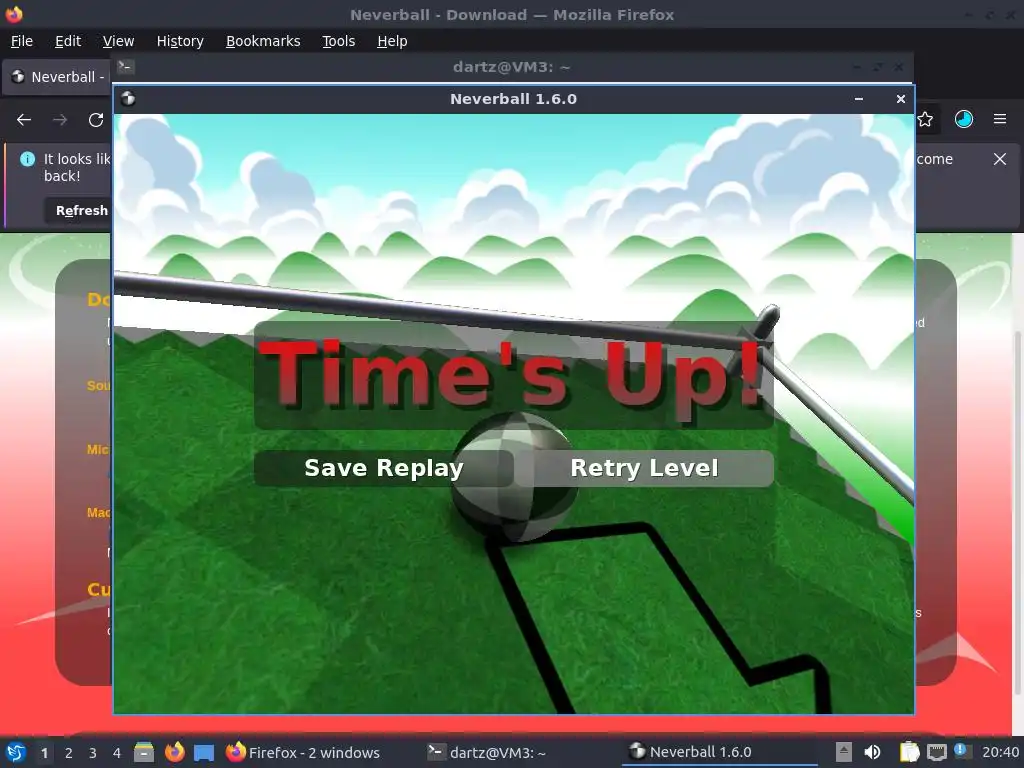1024x768 pixels.
Task: Click the terminal window title icon
Action: [126, 66]
